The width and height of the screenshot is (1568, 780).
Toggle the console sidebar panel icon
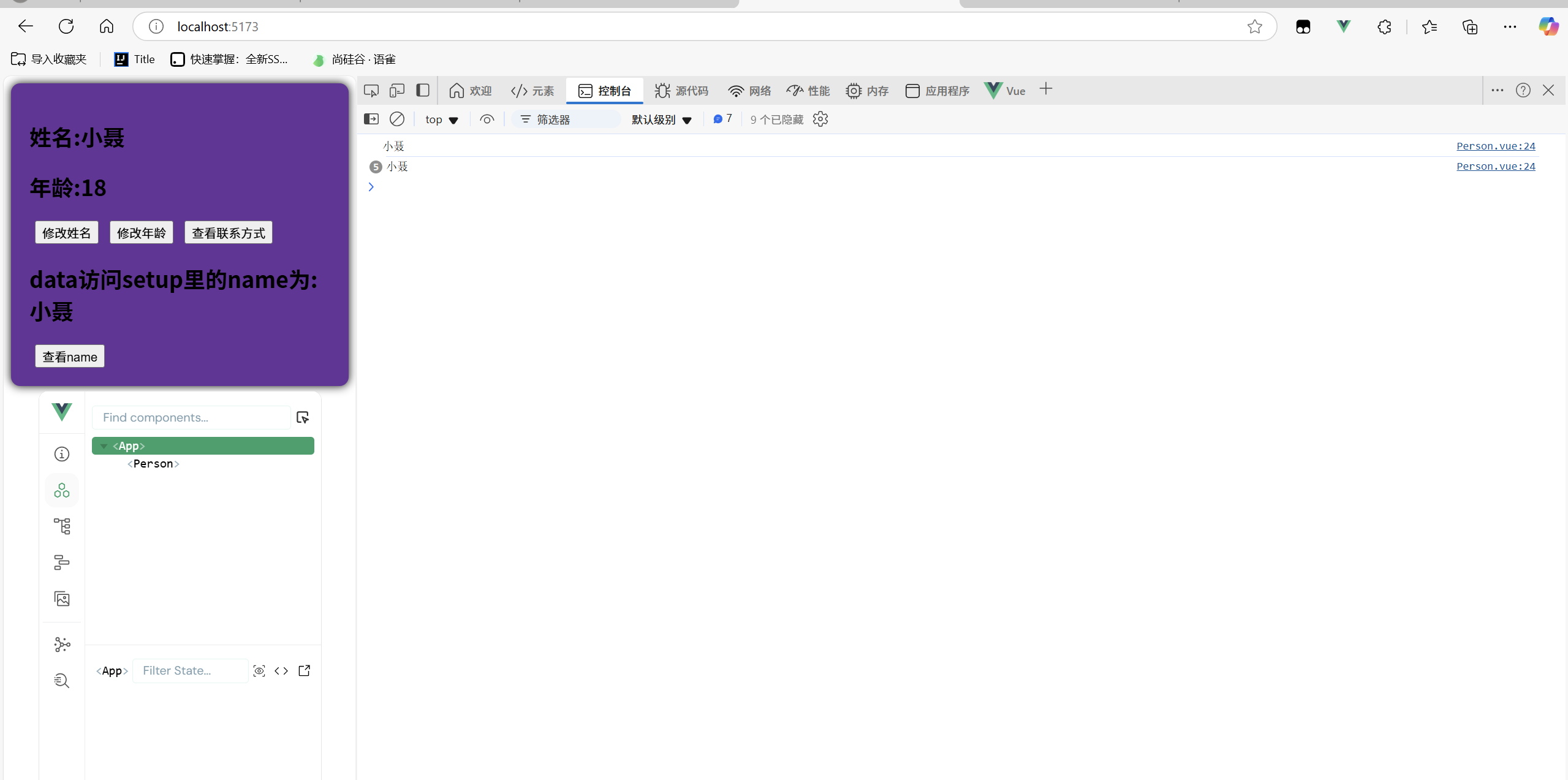pos(371,119)
